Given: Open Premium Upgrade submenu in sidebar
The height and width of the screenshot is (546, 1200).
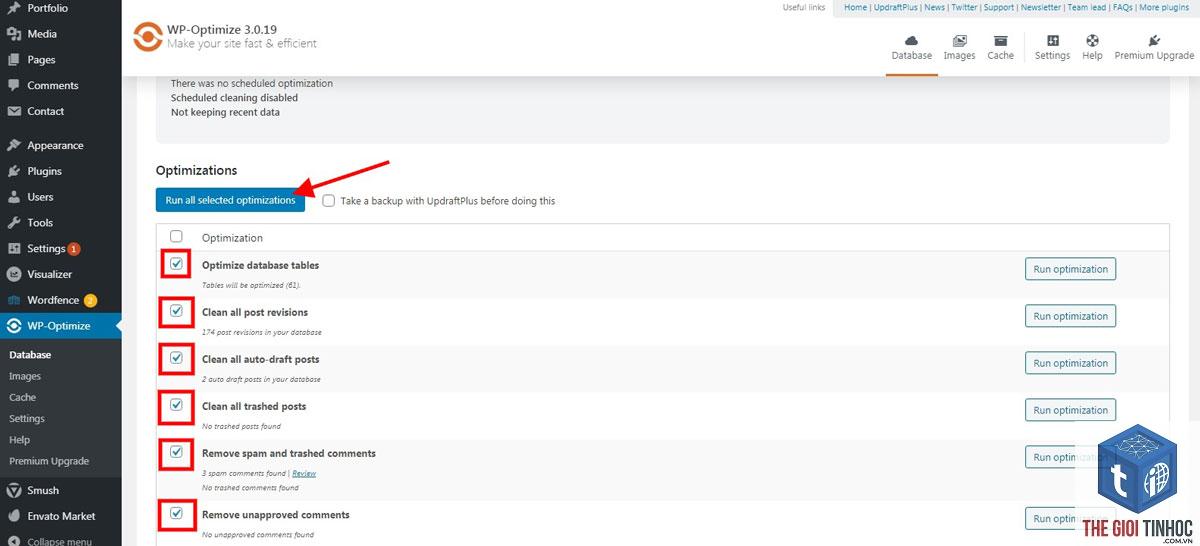Looking at the screenshot, I should point(49,461).
